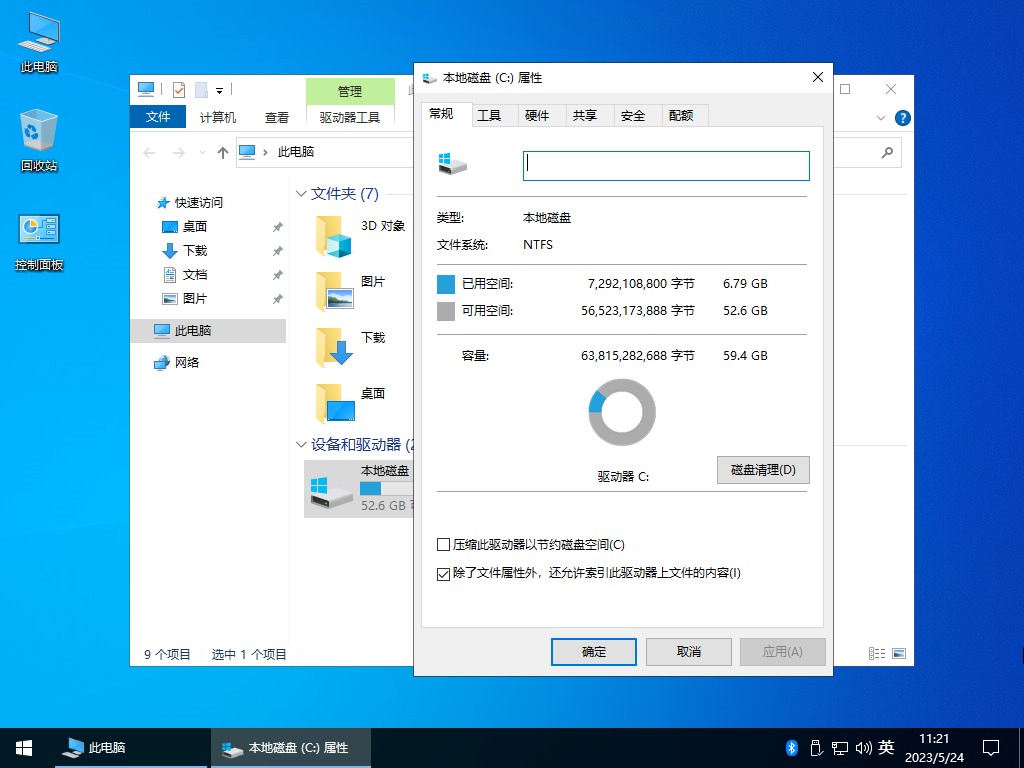Viewport: 1024px width, 768px height.
Task: Enable 压缩此驱动器以节约磁盘空间 checkbox
Action: coord(443,545)
